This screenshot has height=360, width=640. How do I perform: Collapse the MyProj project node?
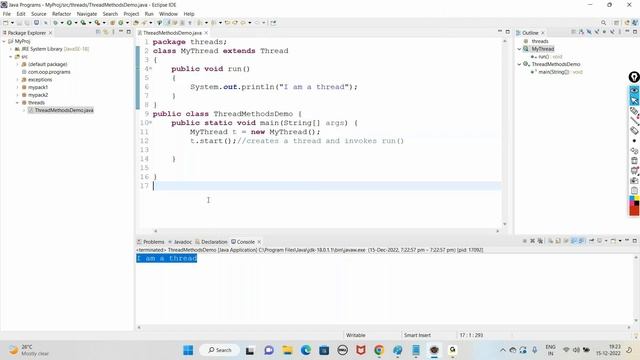4,41
